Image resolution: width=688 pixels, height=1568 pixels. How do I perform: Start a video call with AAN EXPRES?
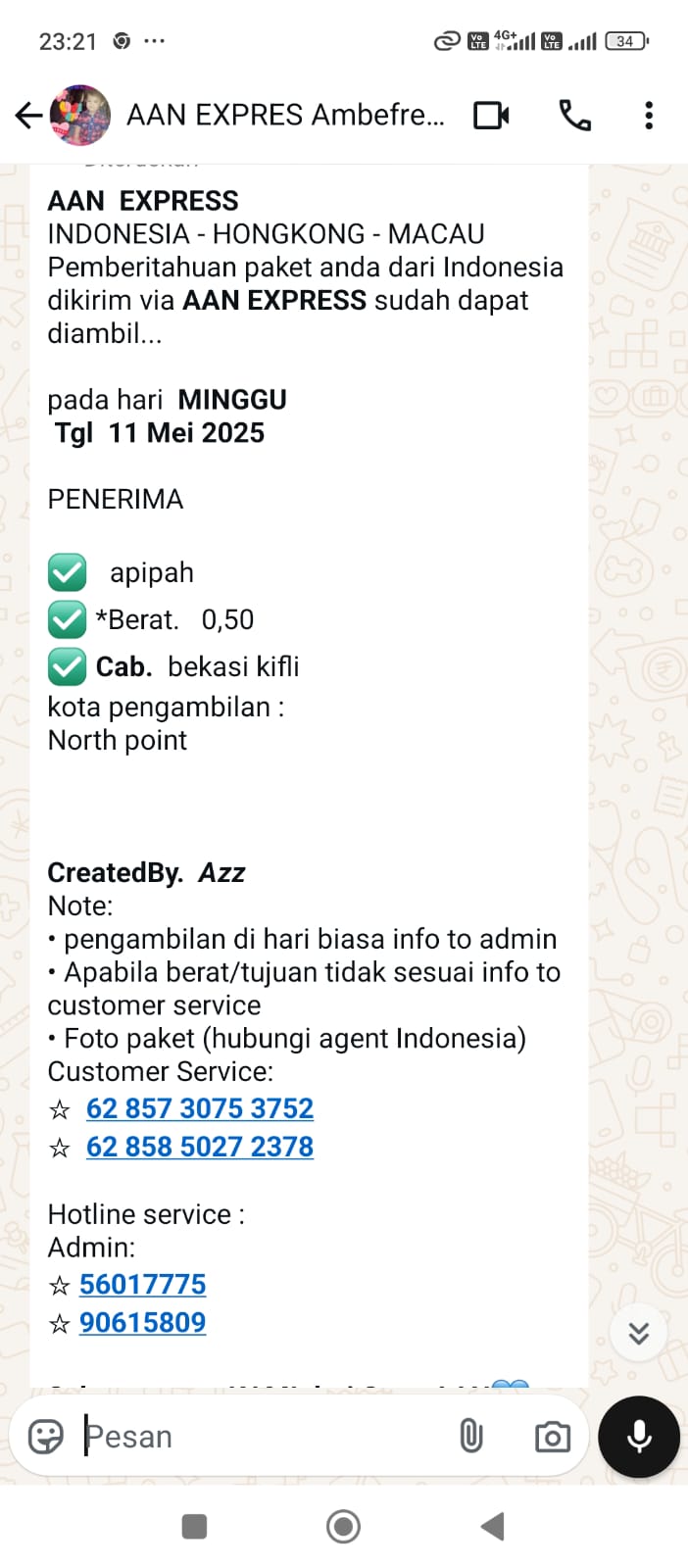point(491,116)
